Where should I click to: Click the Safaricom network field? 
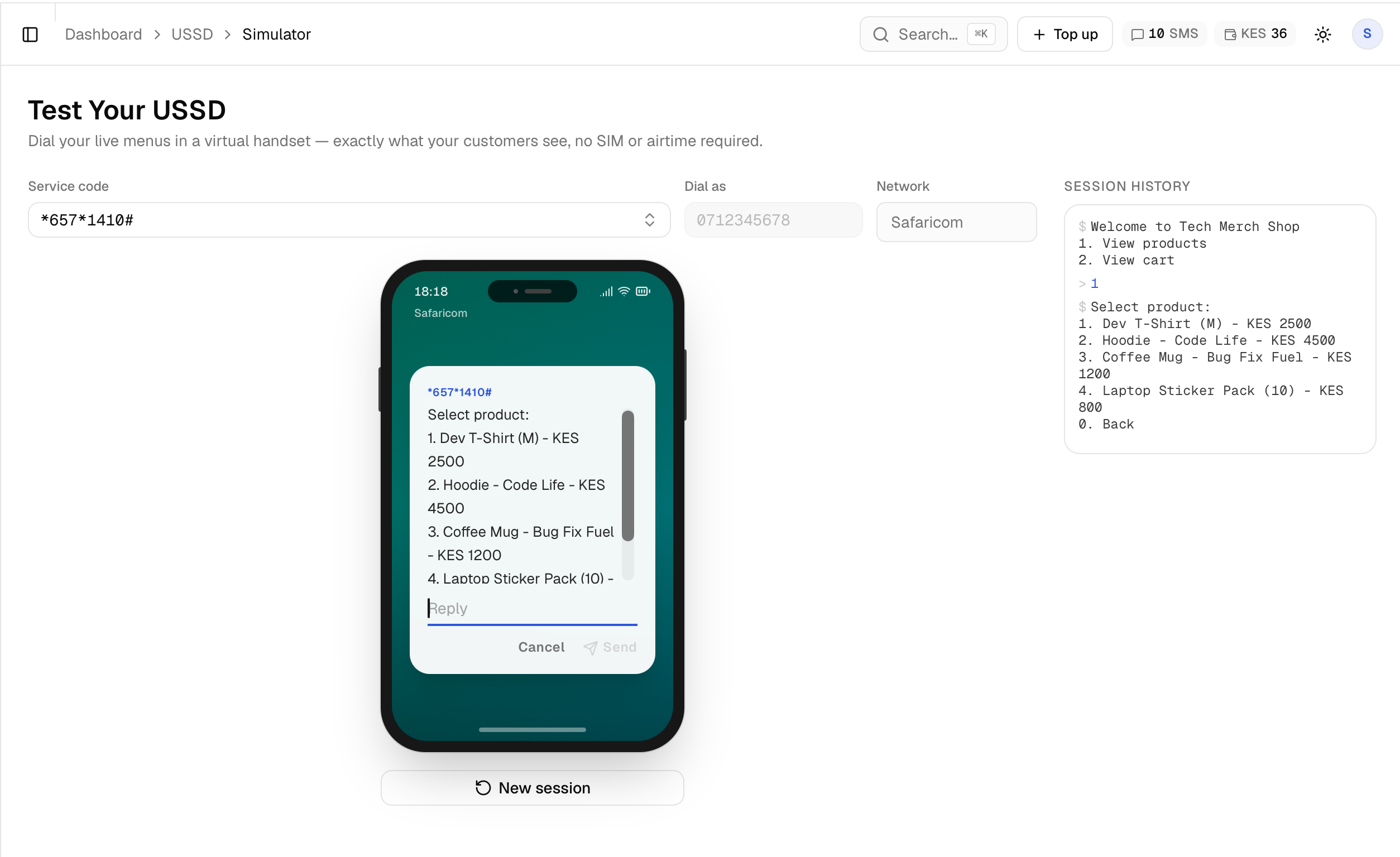(x=956, y=222)
